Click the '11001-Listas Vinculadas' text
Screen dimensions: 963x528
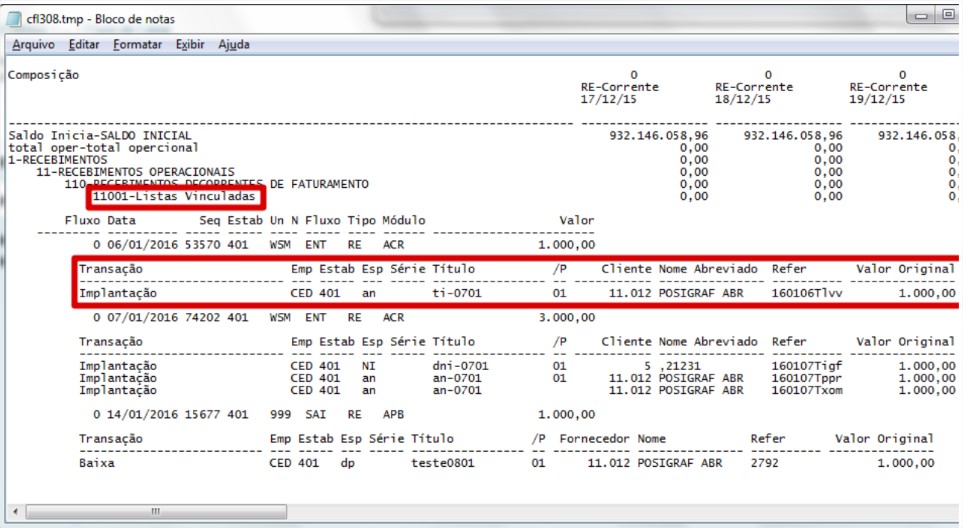click(x=174, y=196)
